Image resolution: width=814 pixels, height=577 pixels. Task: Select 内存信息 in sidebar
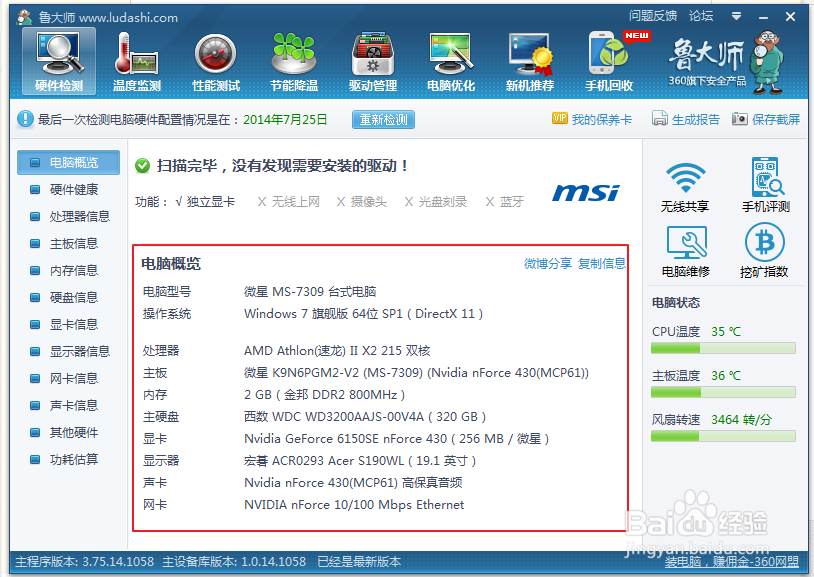(69, 271)
